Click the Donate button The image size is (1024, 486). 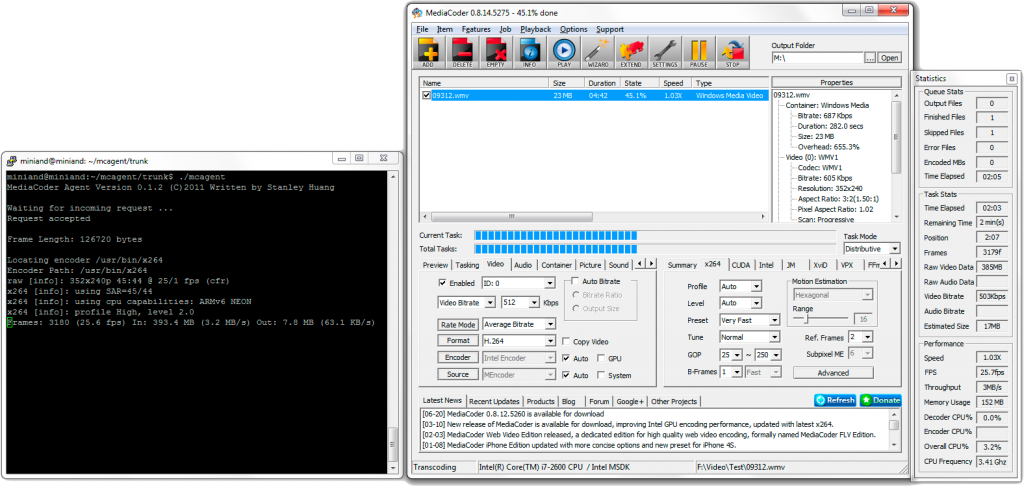(x=880, y=400)
